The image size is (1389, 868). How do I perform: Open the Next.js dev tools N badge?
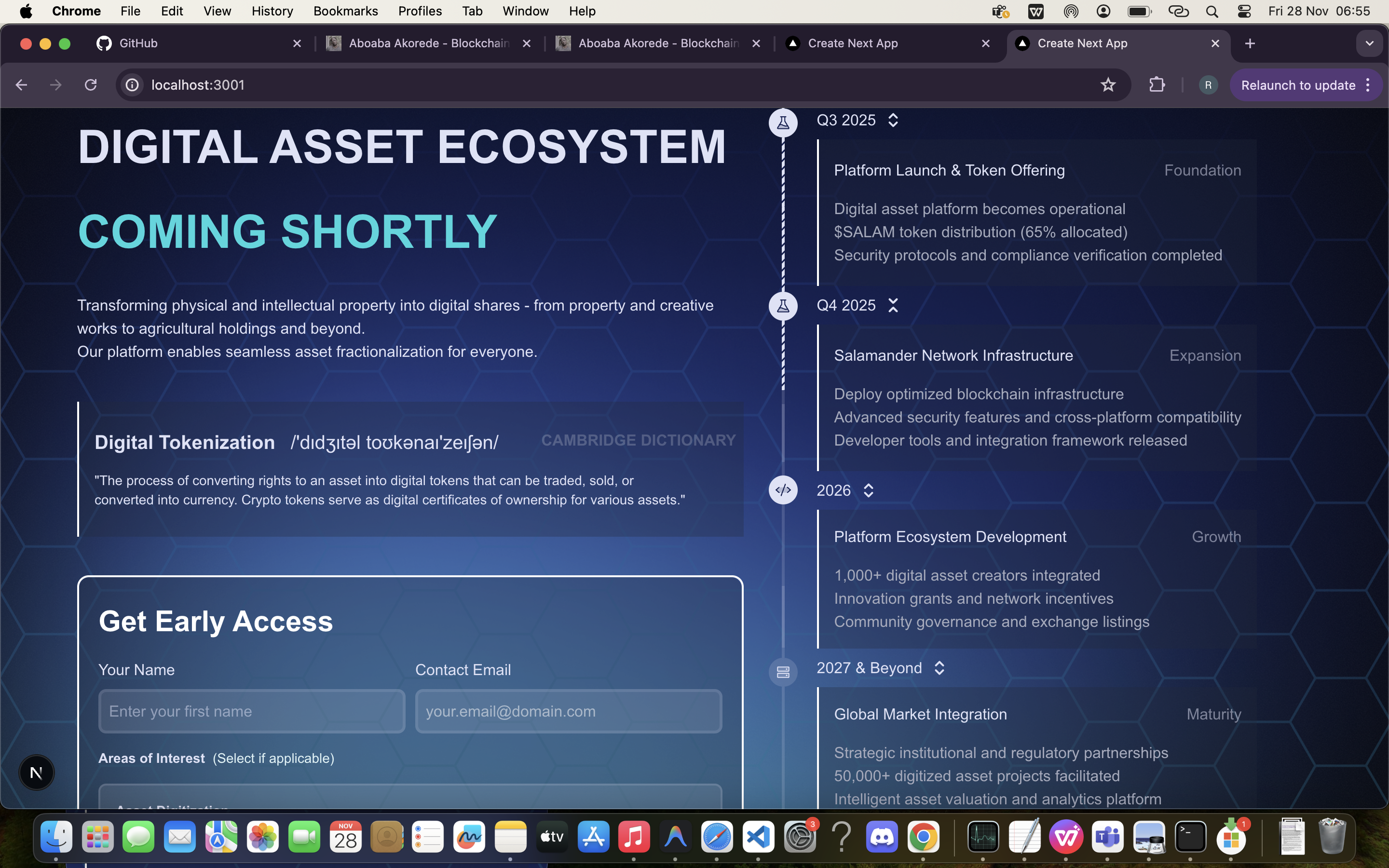[x=36, y=772]
